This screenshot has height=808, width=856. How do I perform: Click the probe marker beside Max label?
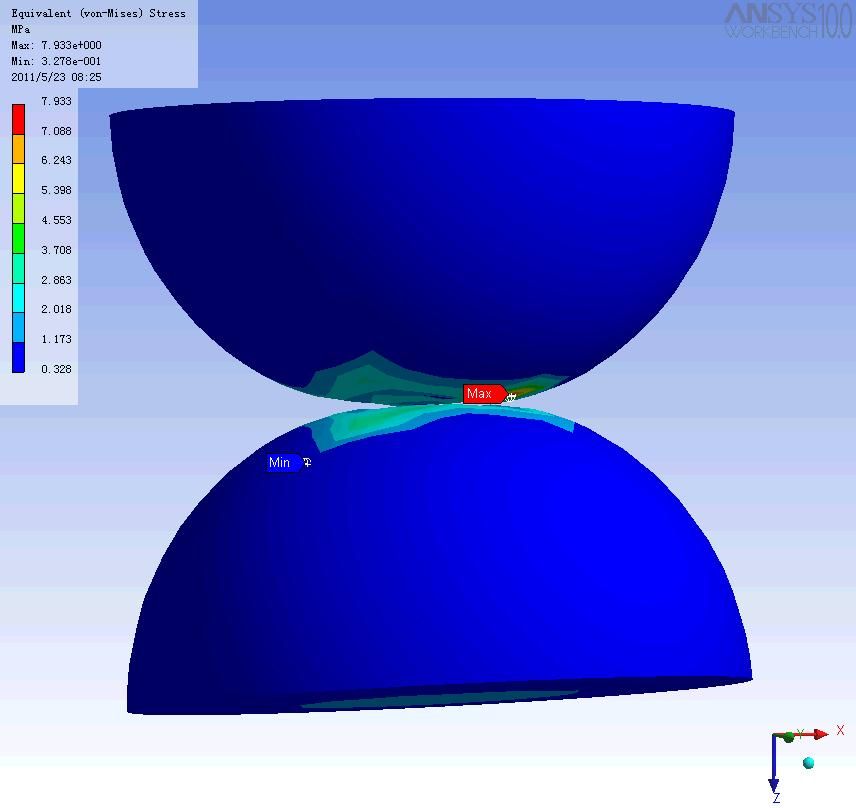click(x=511, y=397)
